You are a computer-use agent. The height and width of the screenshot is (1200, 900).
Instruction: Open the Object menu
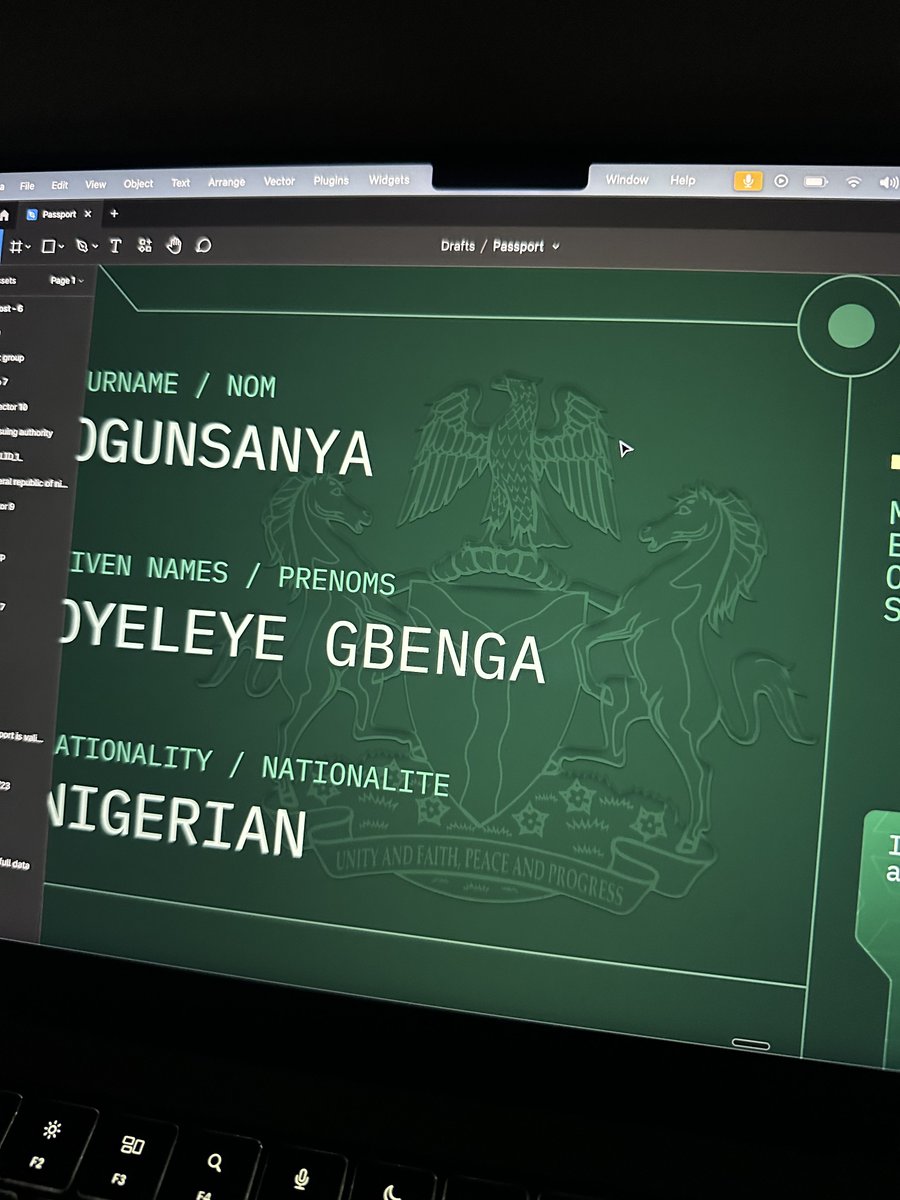coord(138,183)
